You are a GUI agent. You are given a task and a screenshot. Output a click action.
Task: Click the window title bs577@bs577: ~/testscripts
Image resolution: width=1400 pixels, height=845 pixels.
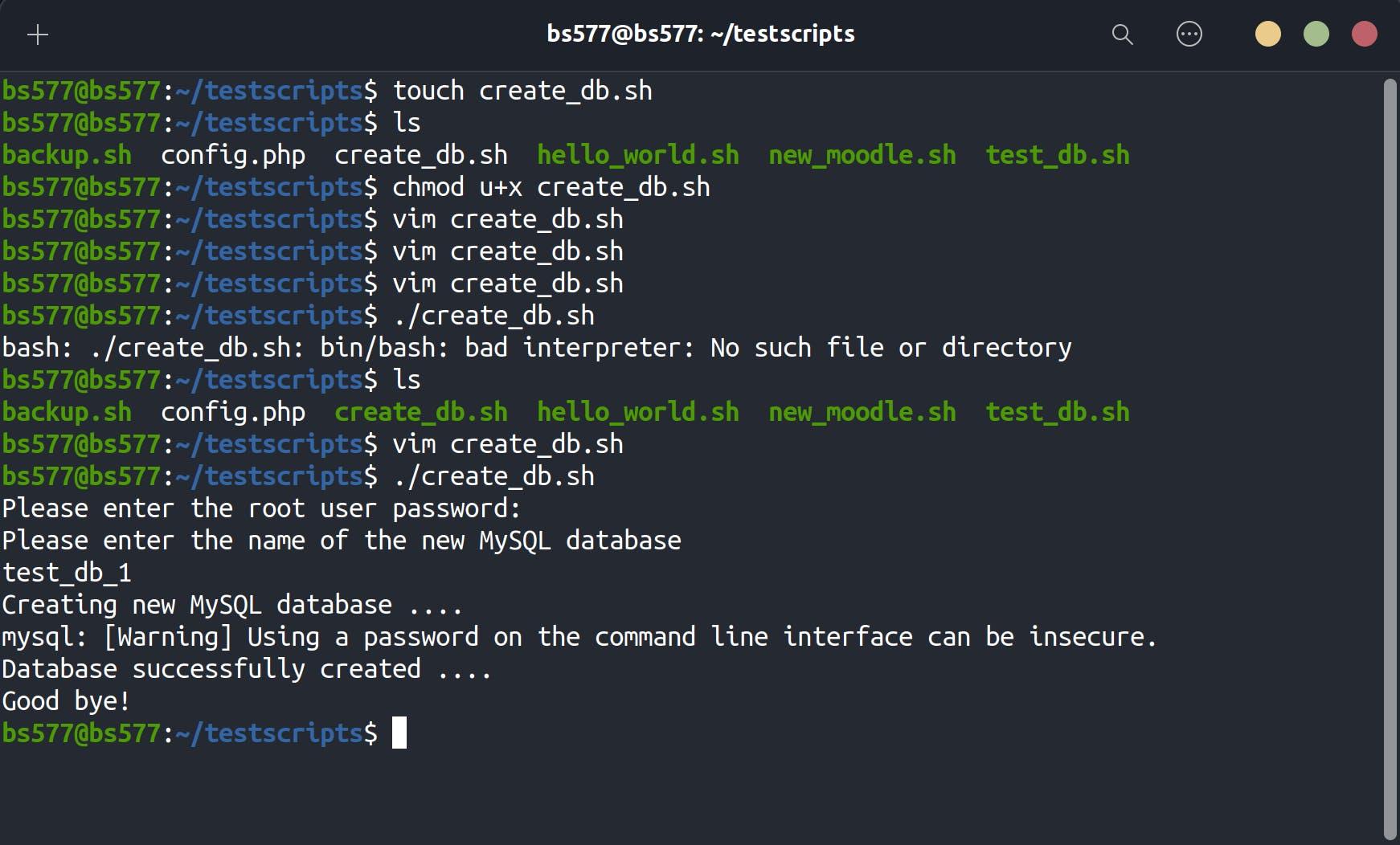point(700,34)
